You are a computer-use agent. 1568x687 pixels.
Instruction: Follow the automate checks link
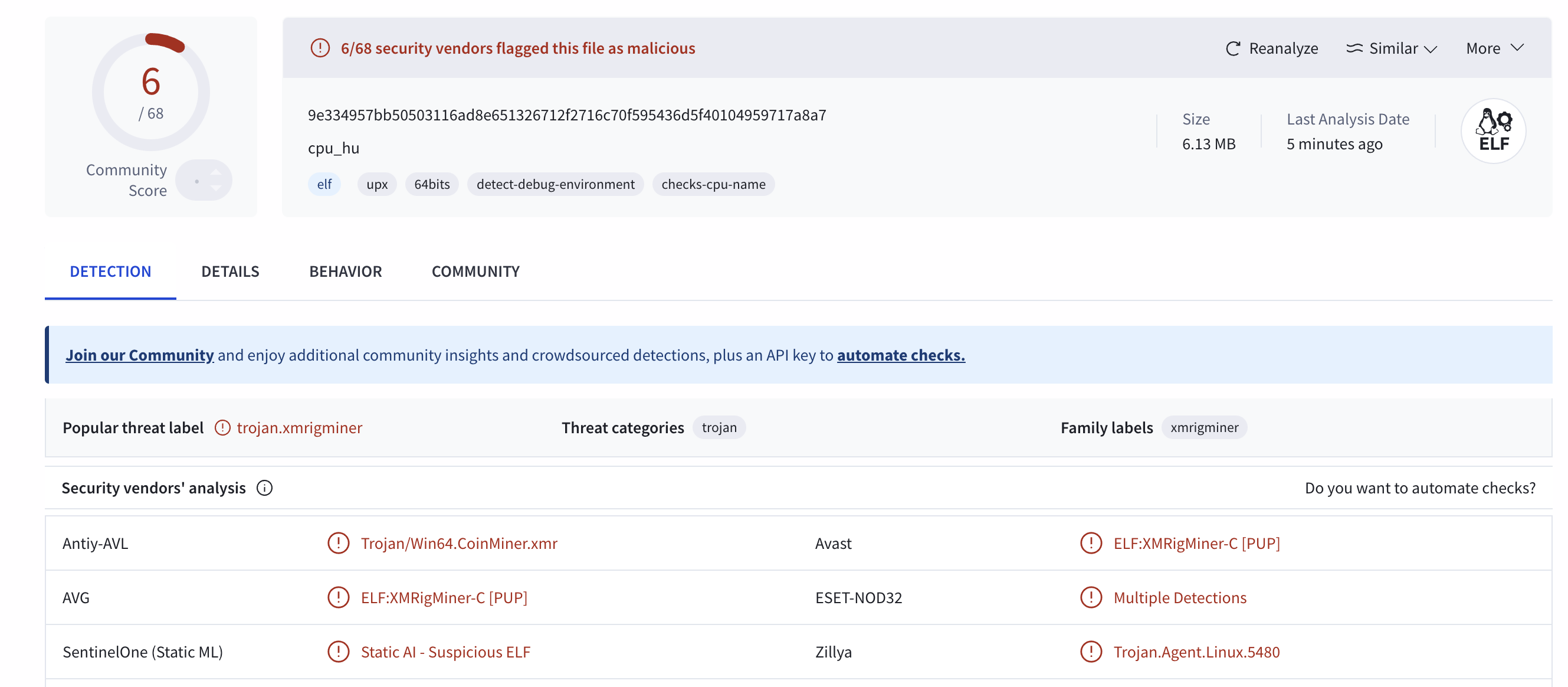tap(900, 355)
